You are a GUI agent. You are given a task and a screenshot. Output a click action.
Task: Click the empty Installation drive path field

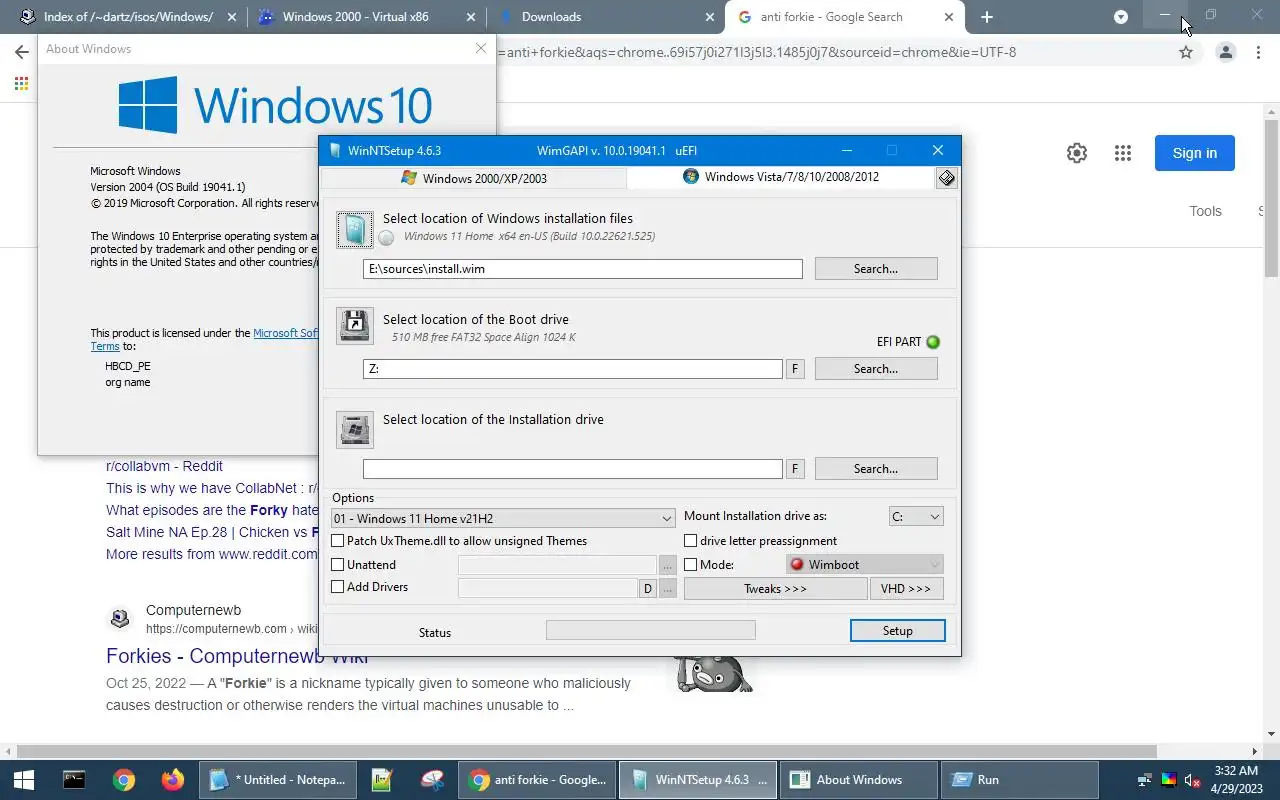pyautogui.click(x=573, y=469)
